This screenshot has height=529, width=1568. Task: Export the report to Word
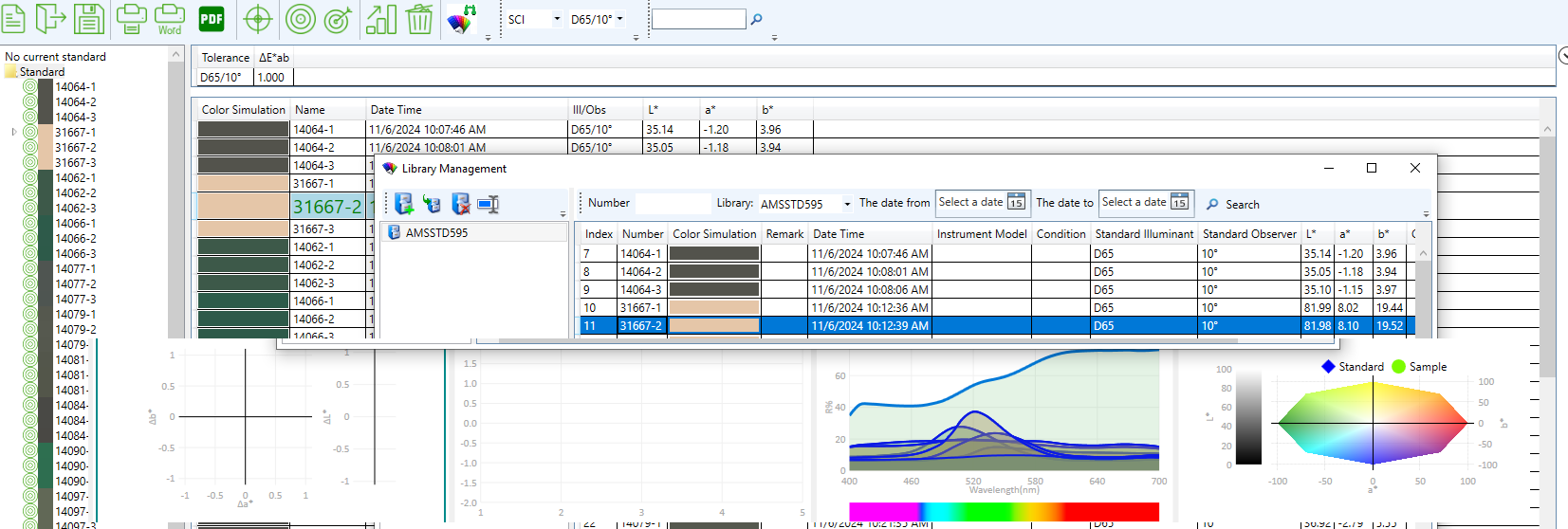coord(169,19)
